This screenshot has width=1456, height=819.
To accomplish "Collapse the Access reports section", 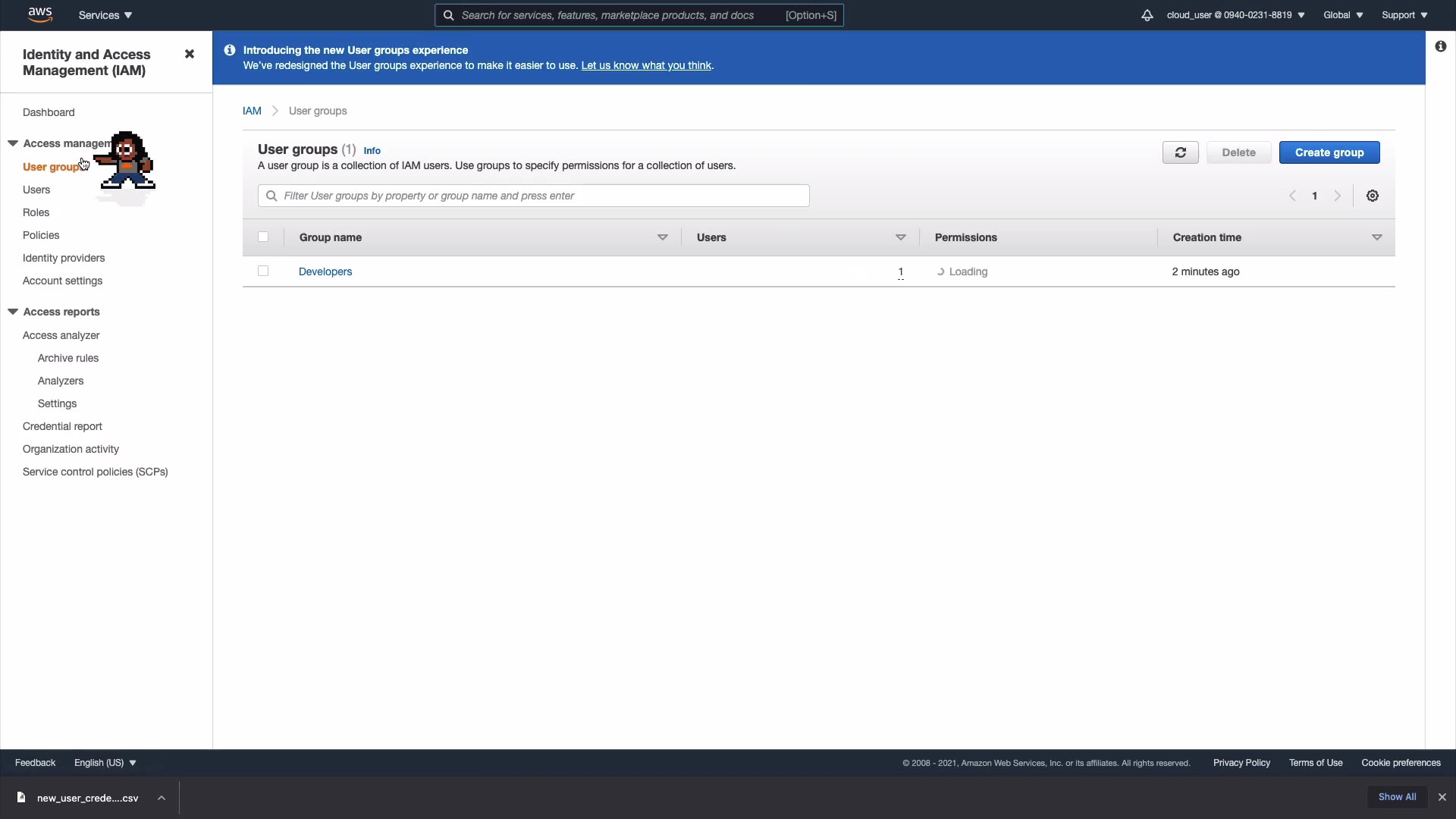I will [13, 312].
